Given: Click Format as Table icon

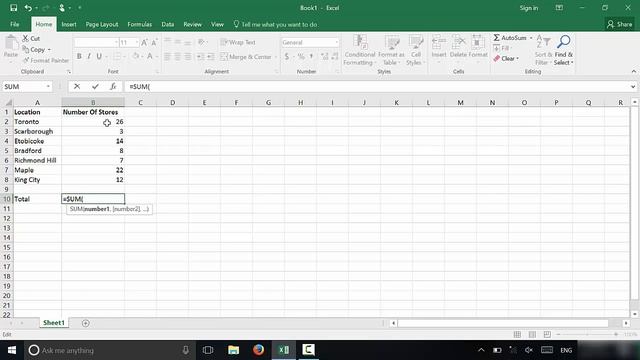Looking at the screenshot, I should (392, 42).
